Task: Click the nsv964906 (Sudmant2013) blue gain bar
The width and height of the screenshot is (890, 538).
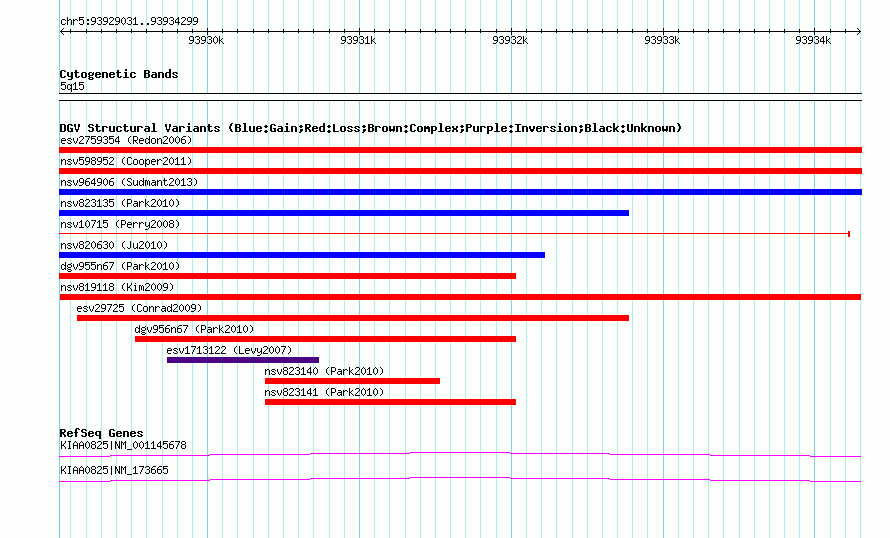Action: (x=460, y=192)
